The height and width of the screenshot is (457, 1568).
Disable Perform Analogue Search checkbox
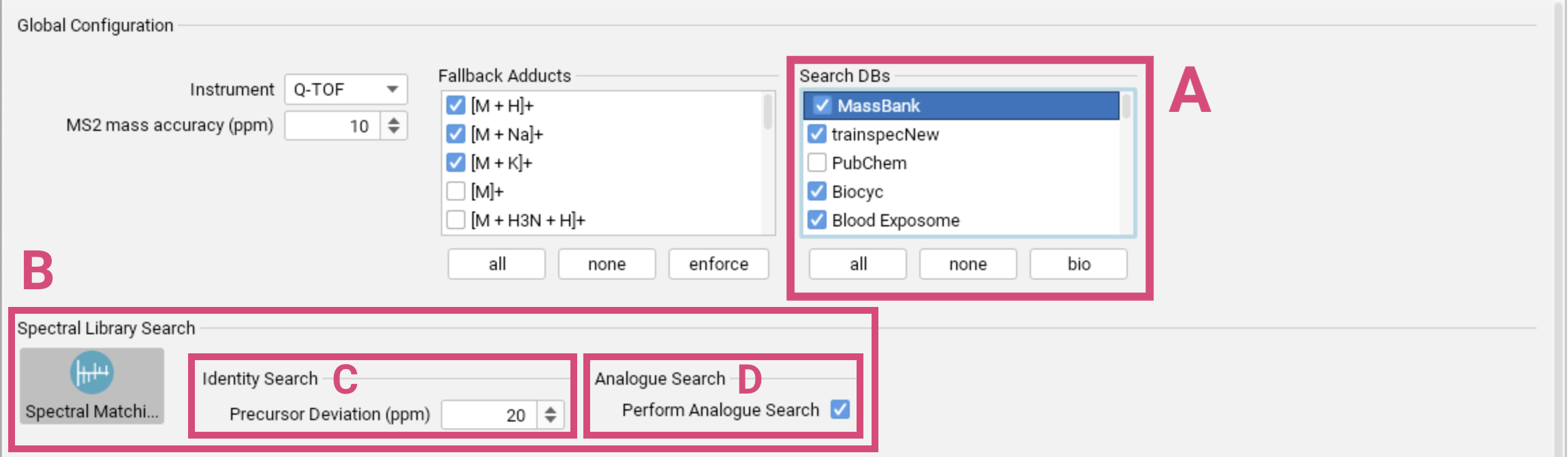pos(840,409)
